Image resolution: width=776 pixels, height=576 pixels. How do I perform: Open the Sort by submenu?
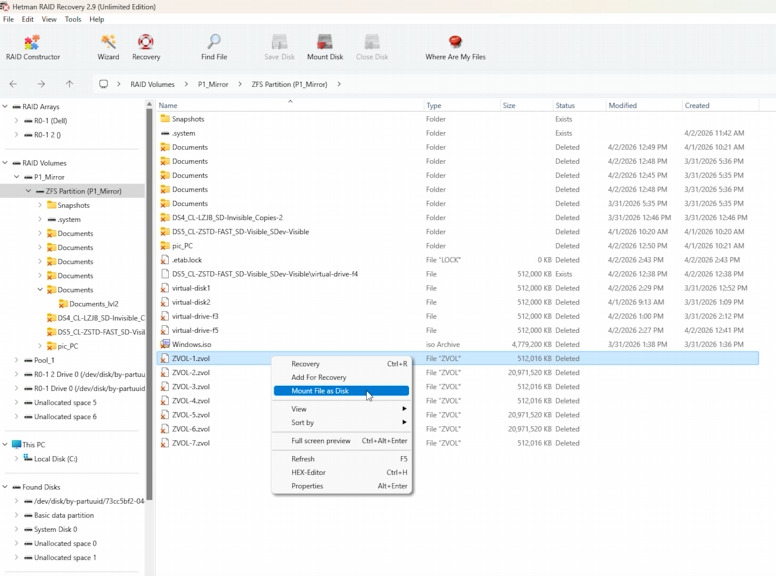(341, 423)
